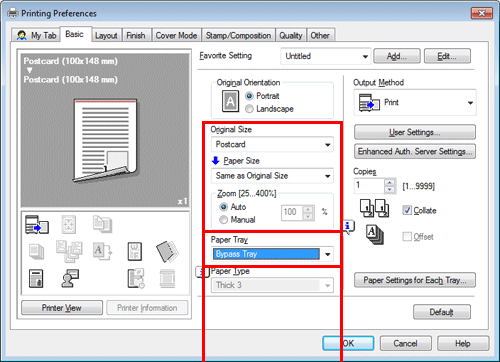
Task: Expand the Paper Tray dropdown showing Bypass Tray
Action: tap(272, 254)
